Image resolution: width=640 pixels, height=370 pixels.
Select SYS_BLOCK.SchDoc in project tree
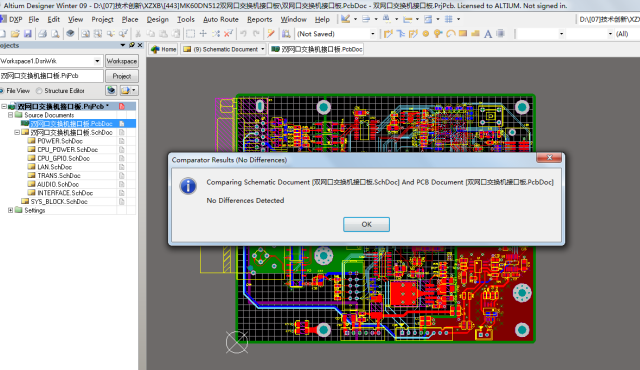[59, 202]
